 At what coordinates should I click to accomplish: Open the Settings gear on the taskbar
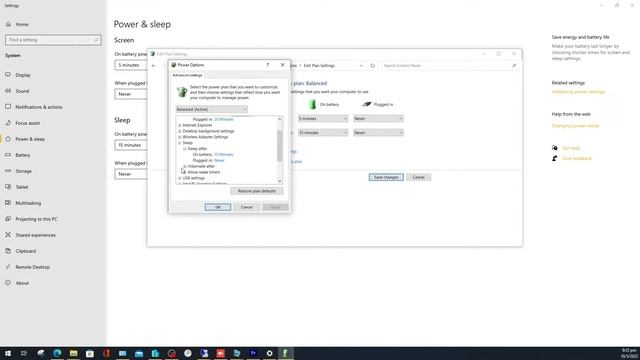pyautogui.click(x=269, y=353)
